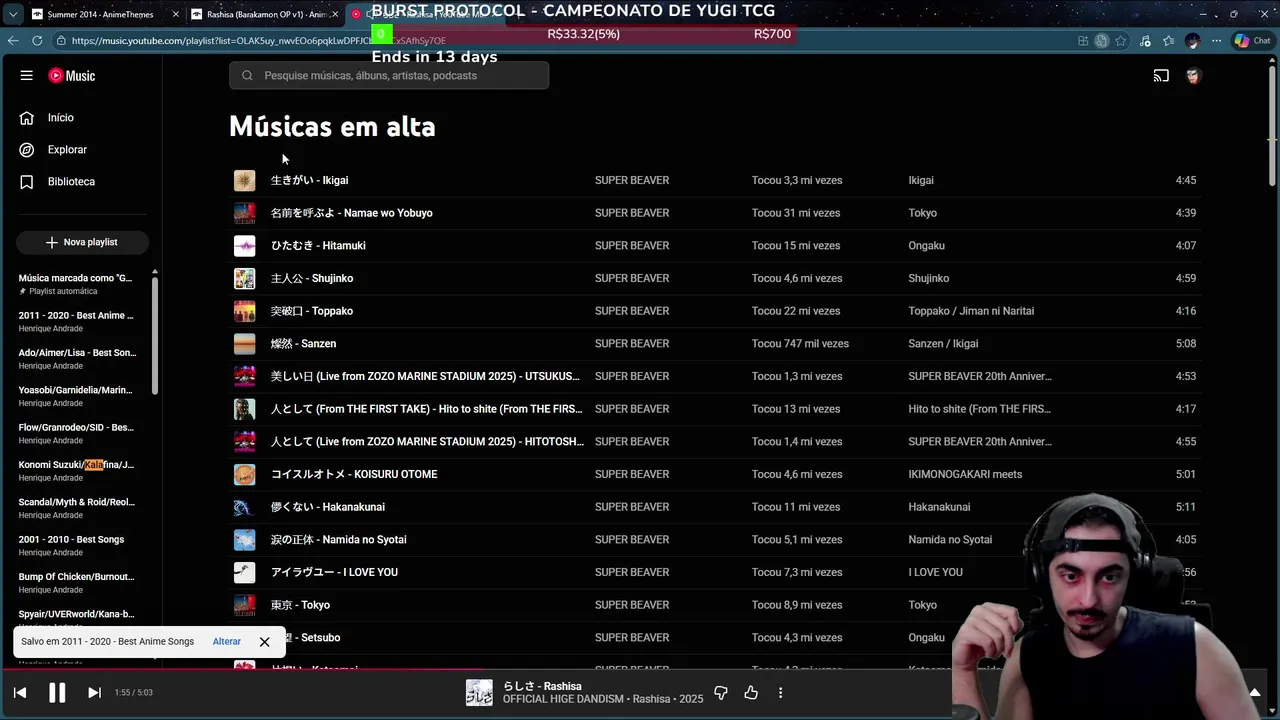1280x720 pixels.
Task: Open more options for the playing song
Action: click(x=780, y=692)
